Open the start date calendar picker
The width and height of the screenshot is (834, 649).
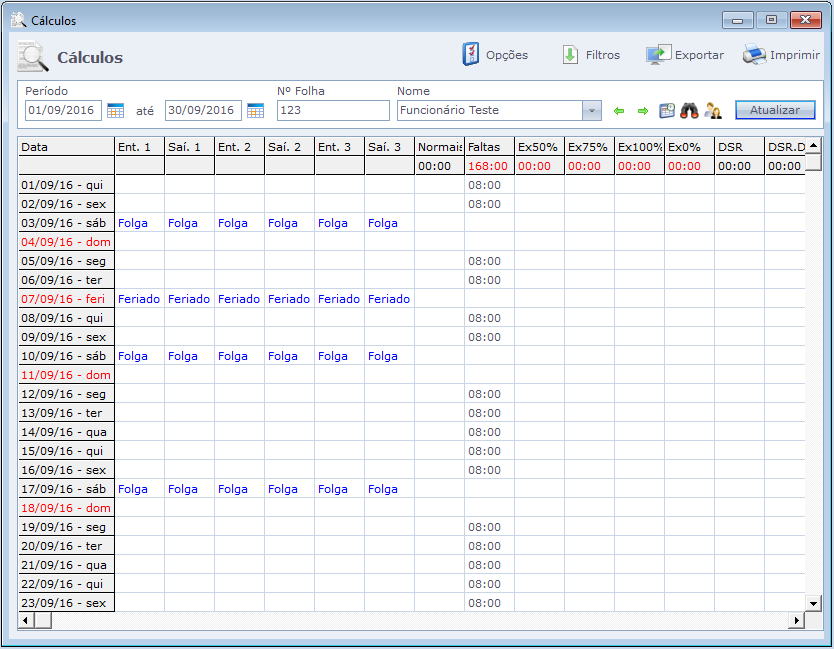pyautogui.click(x=115, y=110)
